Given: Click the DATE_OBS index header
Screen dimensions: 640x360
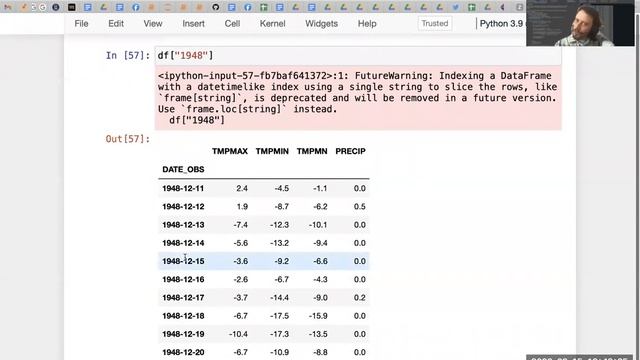Looking at the screenshot, I should tap(183, 169).
